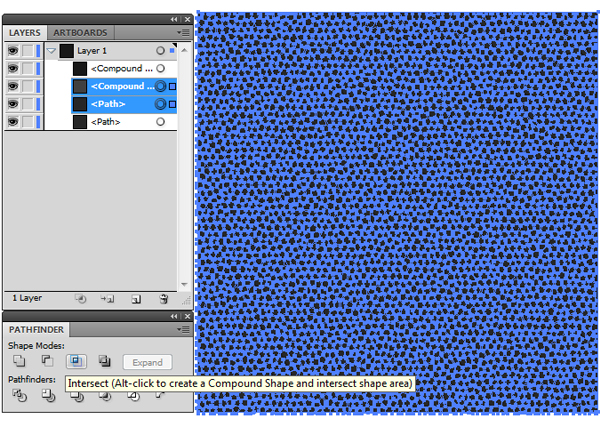Collapse Pathfinder panel with double-arrow icon

pos(174,316)
